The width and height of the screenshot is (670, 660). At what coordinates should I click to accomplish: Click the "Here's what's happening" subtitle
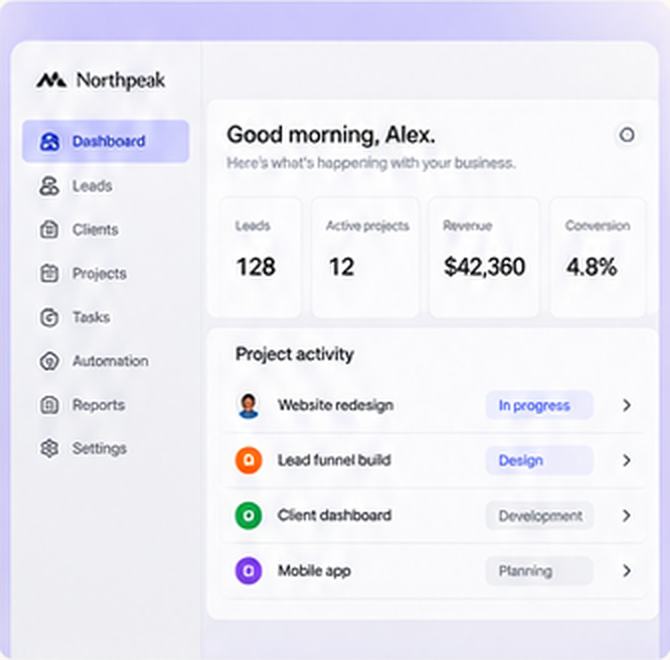coord(371,163)
